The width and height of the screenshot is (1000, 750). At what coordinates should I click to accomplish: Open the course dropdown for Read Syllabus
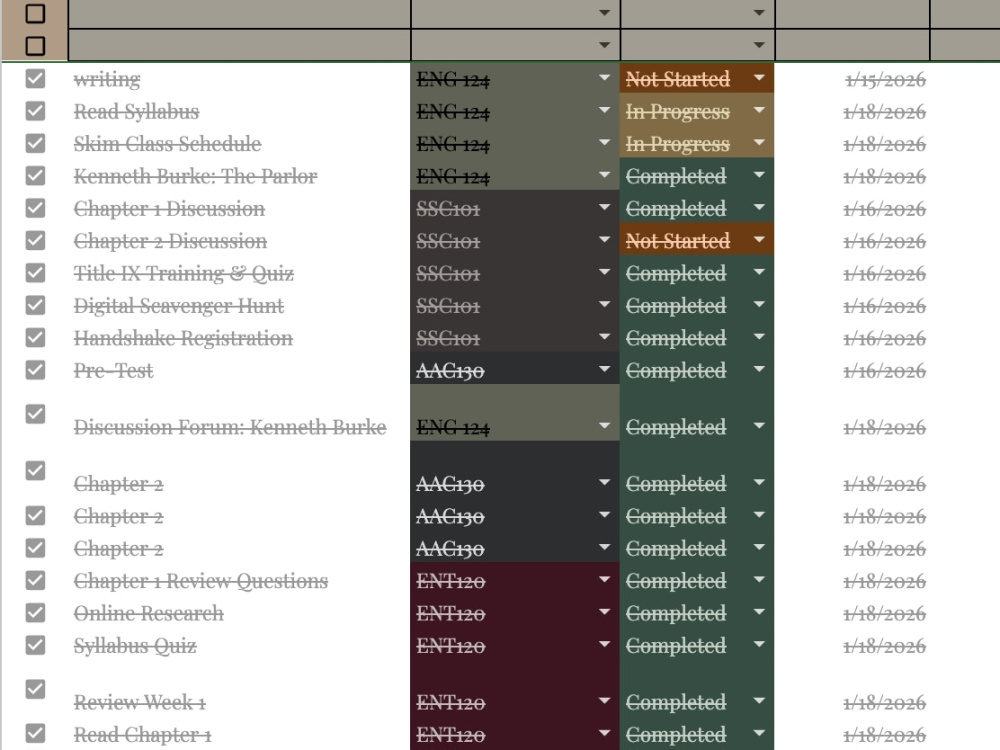[x=604, y=110]
